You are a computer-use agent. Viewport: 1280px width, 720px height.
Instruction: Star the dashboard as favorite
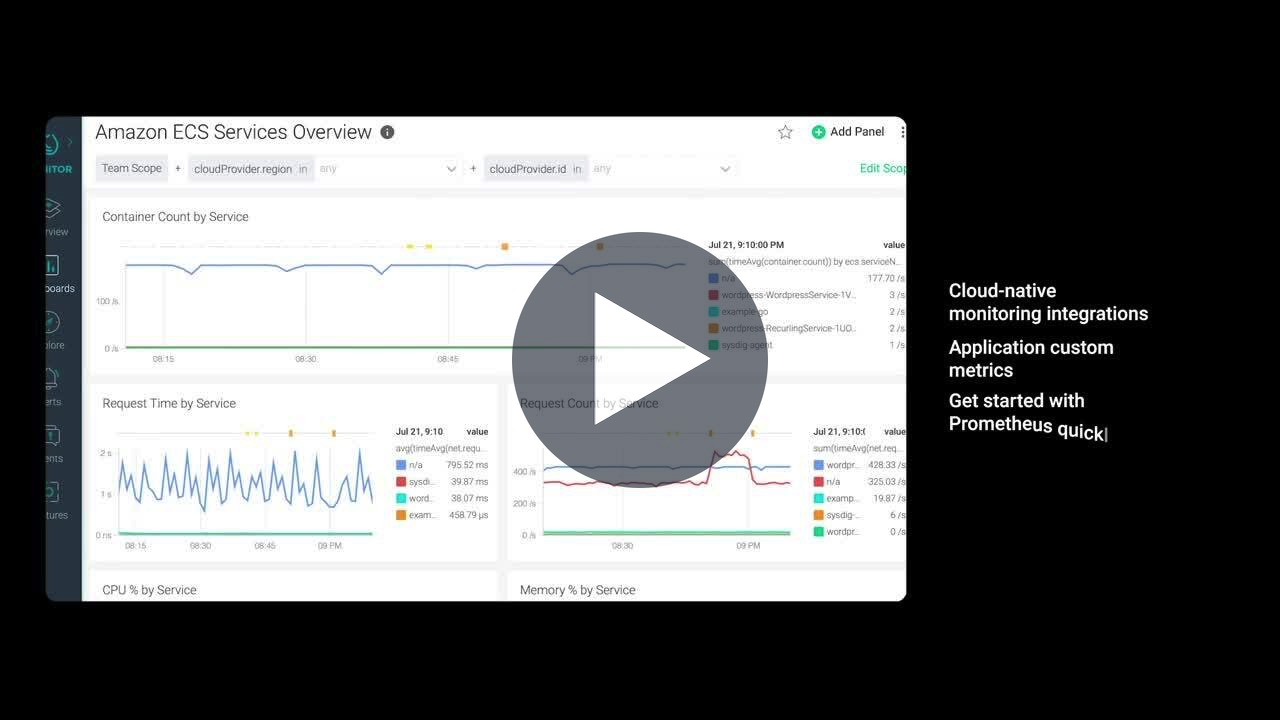click(785, 132)
